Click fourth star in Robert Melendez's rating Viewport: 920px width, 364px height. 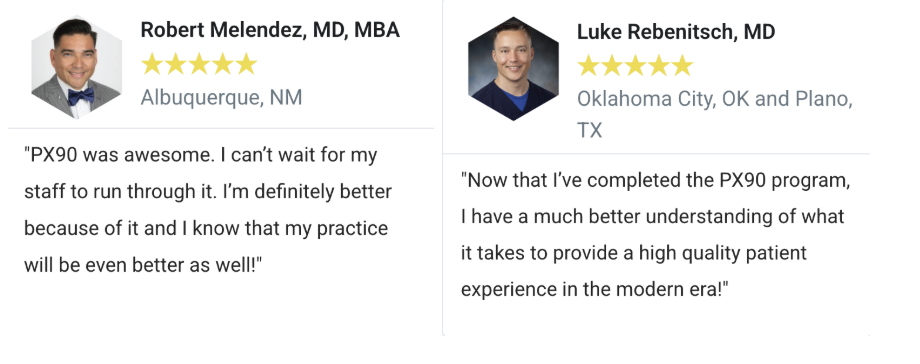[x=222, y=63]
